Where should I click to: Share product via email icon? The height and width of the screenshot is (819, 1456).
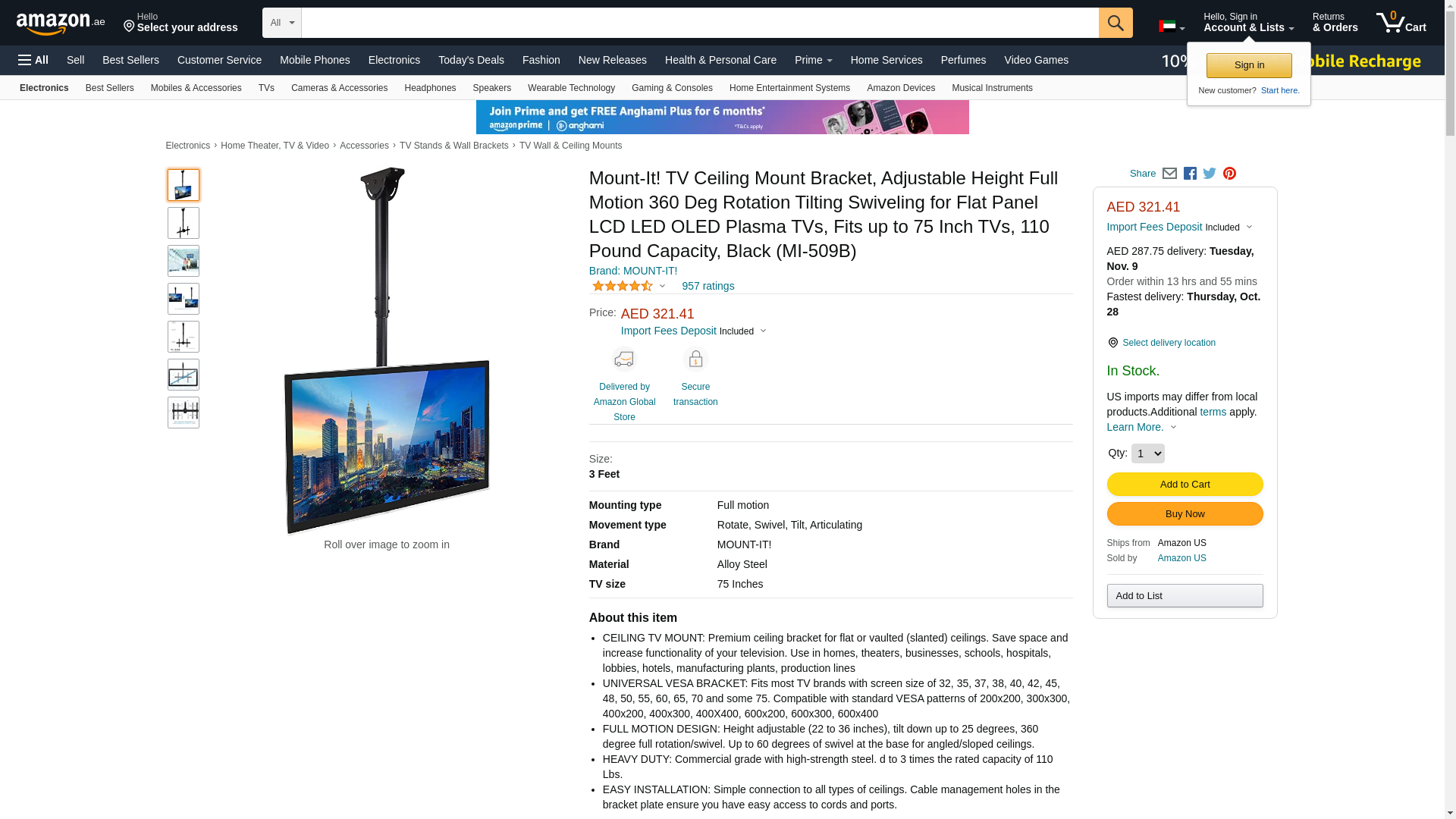[x=1169, y=174]
